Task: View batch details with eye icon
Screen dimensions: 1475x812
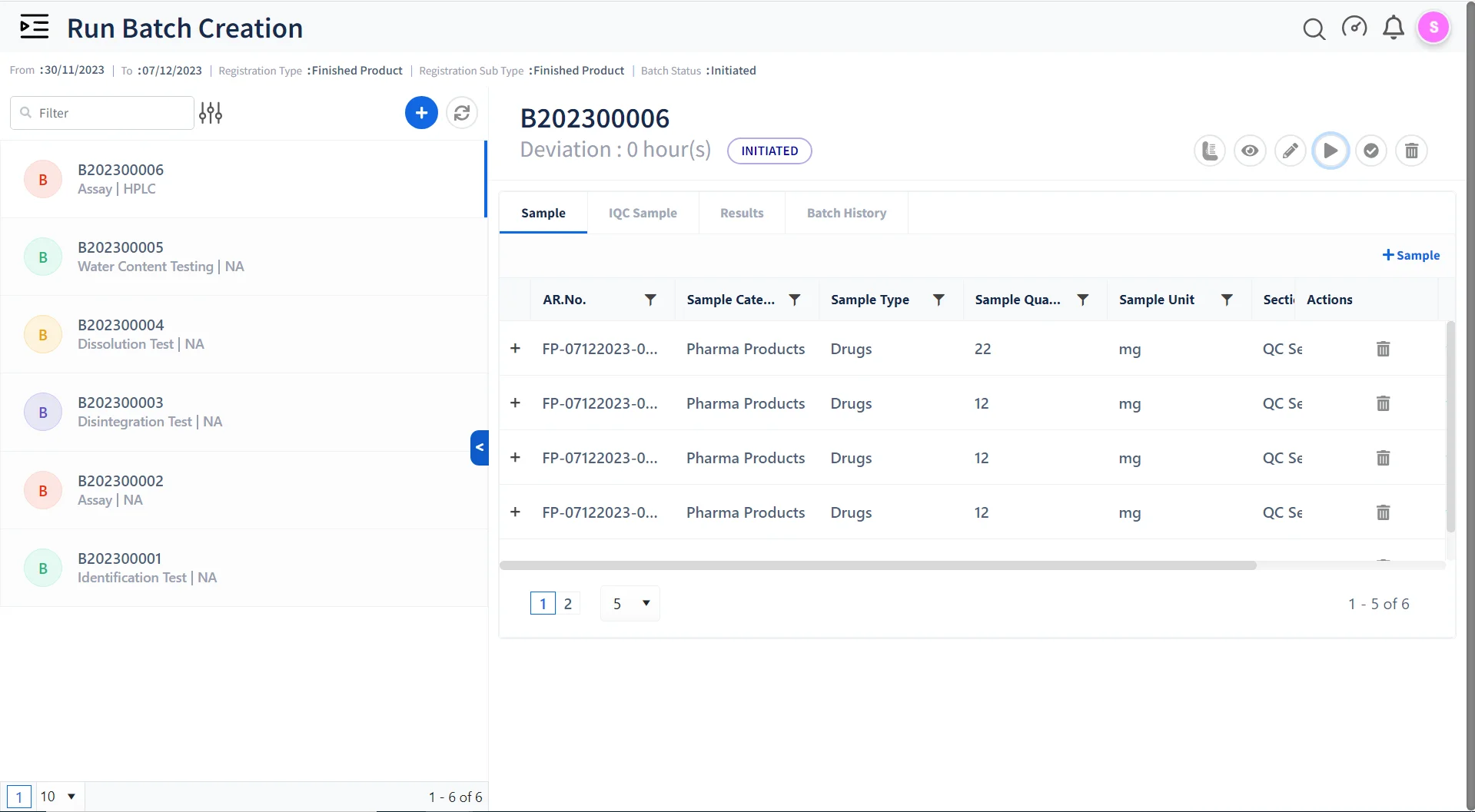Action: [x=1250, y=151]
